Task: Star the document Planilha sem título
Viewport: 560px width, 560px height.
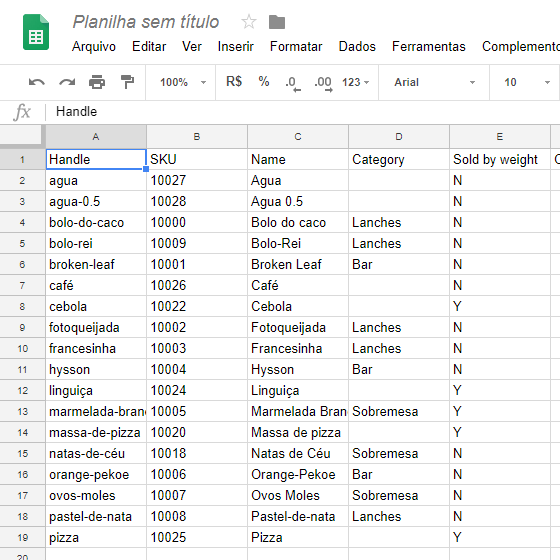Action: tap(249, 22)
